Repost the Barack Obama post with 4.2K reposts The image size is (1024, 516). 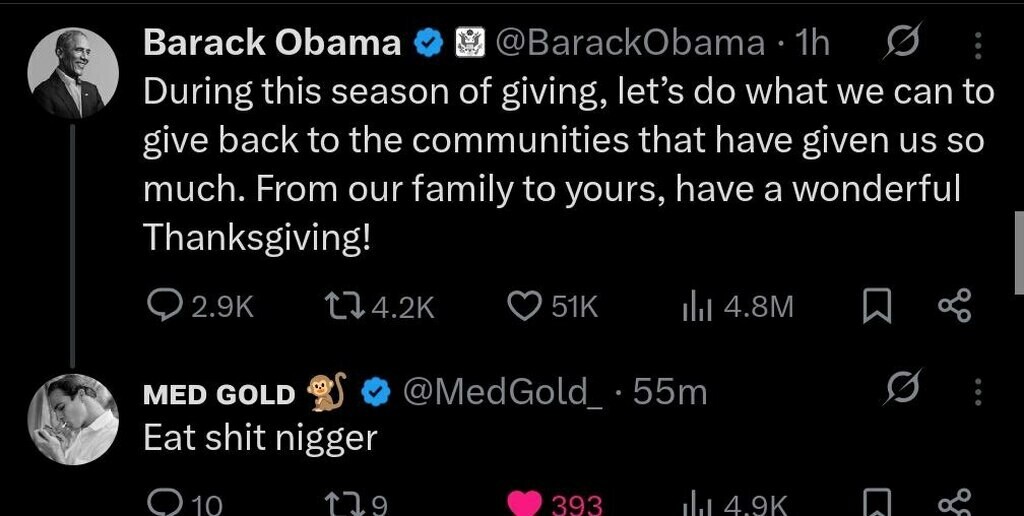point(345,307)
